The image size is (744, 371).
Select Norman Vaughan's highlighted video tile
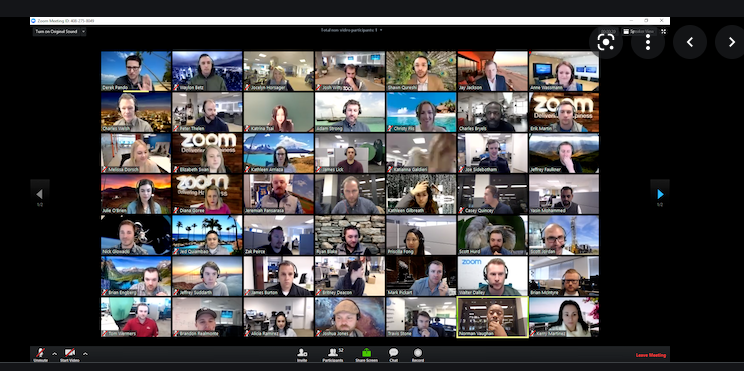coord(493,317)
